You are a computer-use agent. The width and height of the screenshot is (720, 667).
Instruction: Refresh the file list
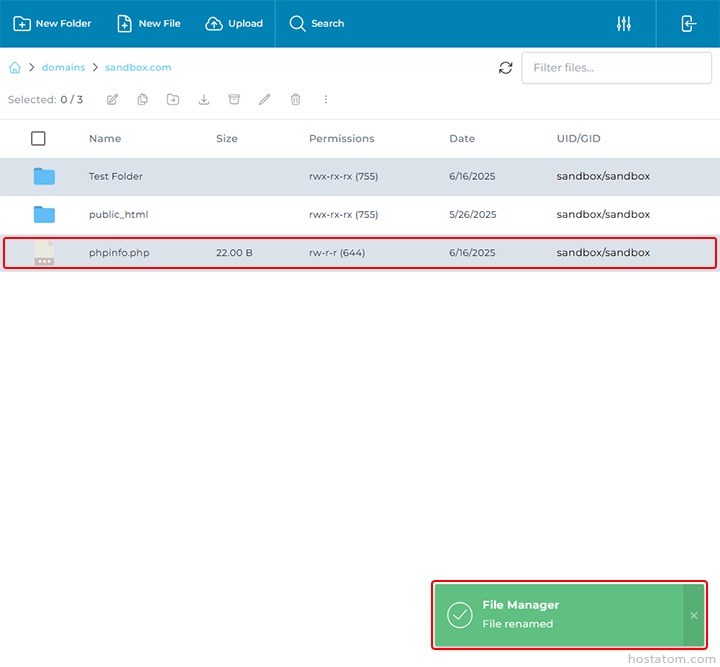(505, 68)
